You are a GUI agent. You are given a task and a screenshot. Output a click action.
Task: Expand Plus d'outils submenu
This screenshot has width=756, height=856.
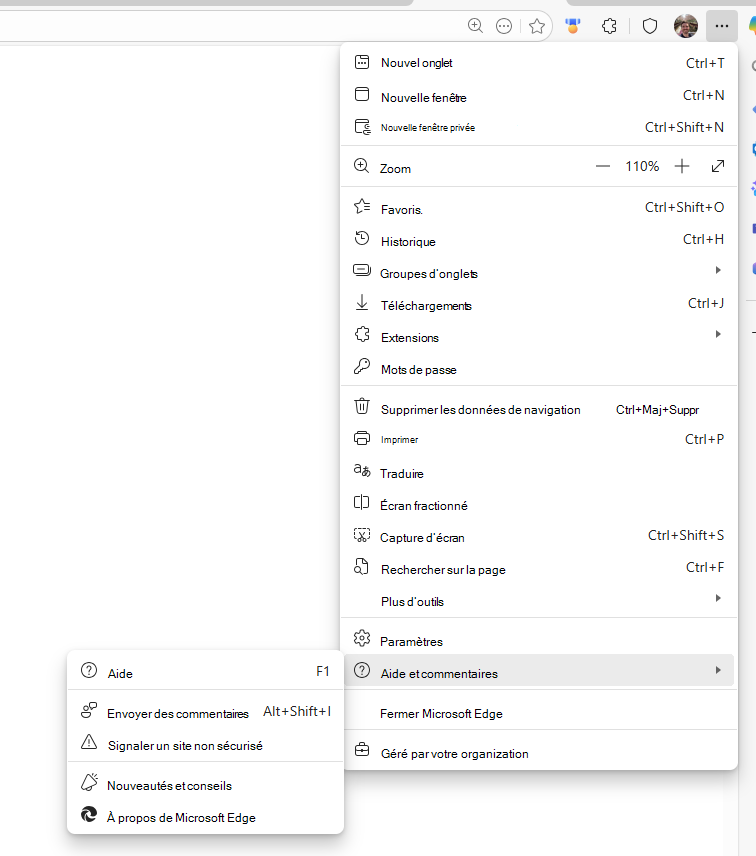pyautogui.click(x=539, y=600)
